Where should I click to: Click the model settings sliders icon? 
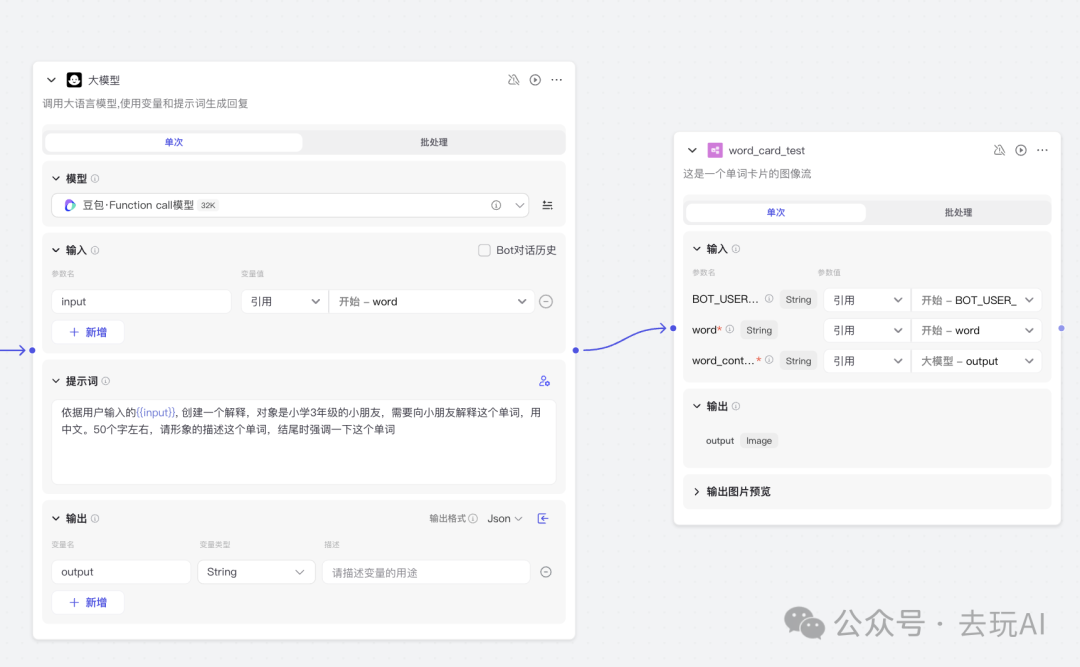click(x=547, y=205)
